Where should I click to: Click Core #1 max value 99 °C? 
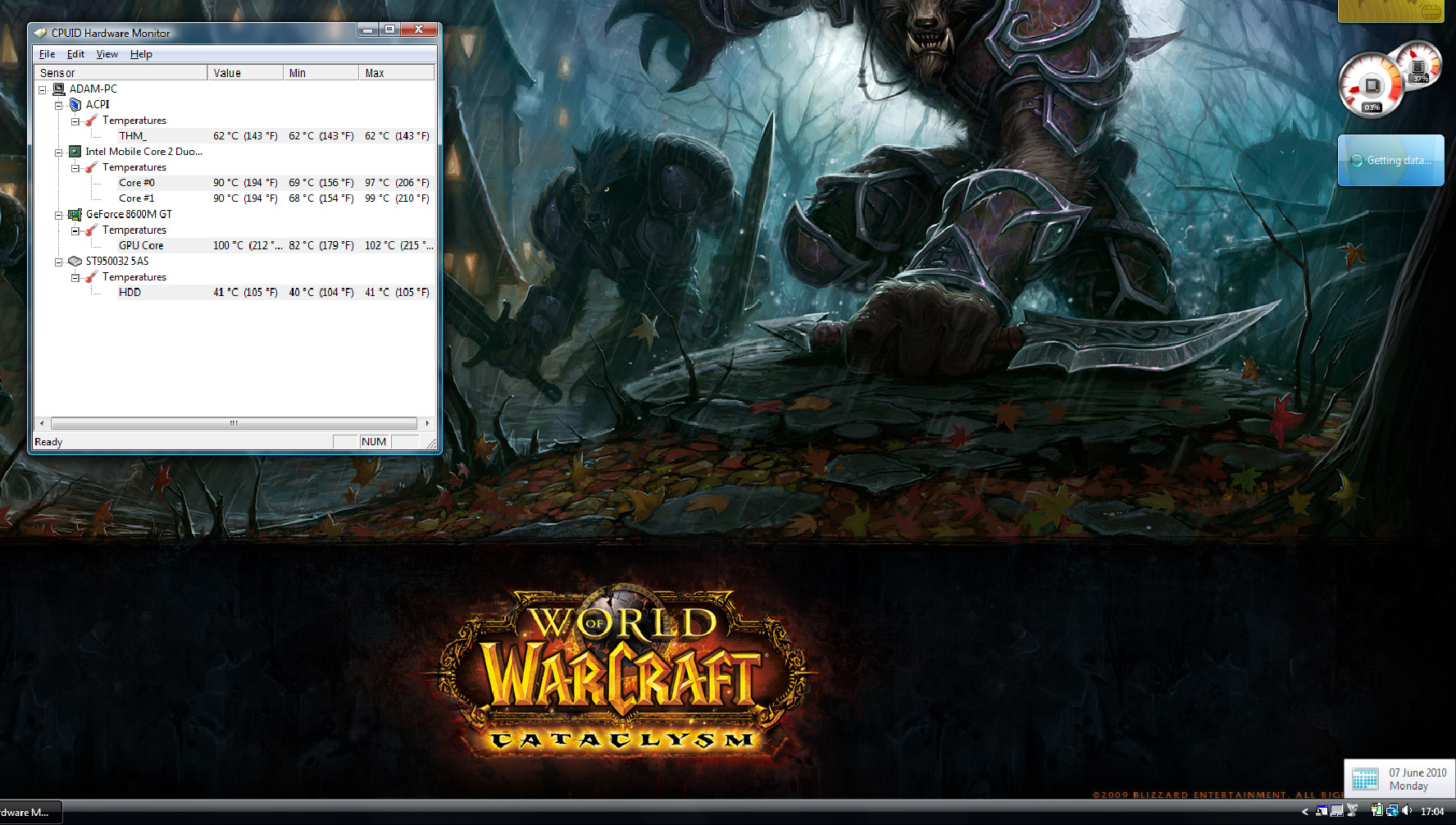[397, 198]
